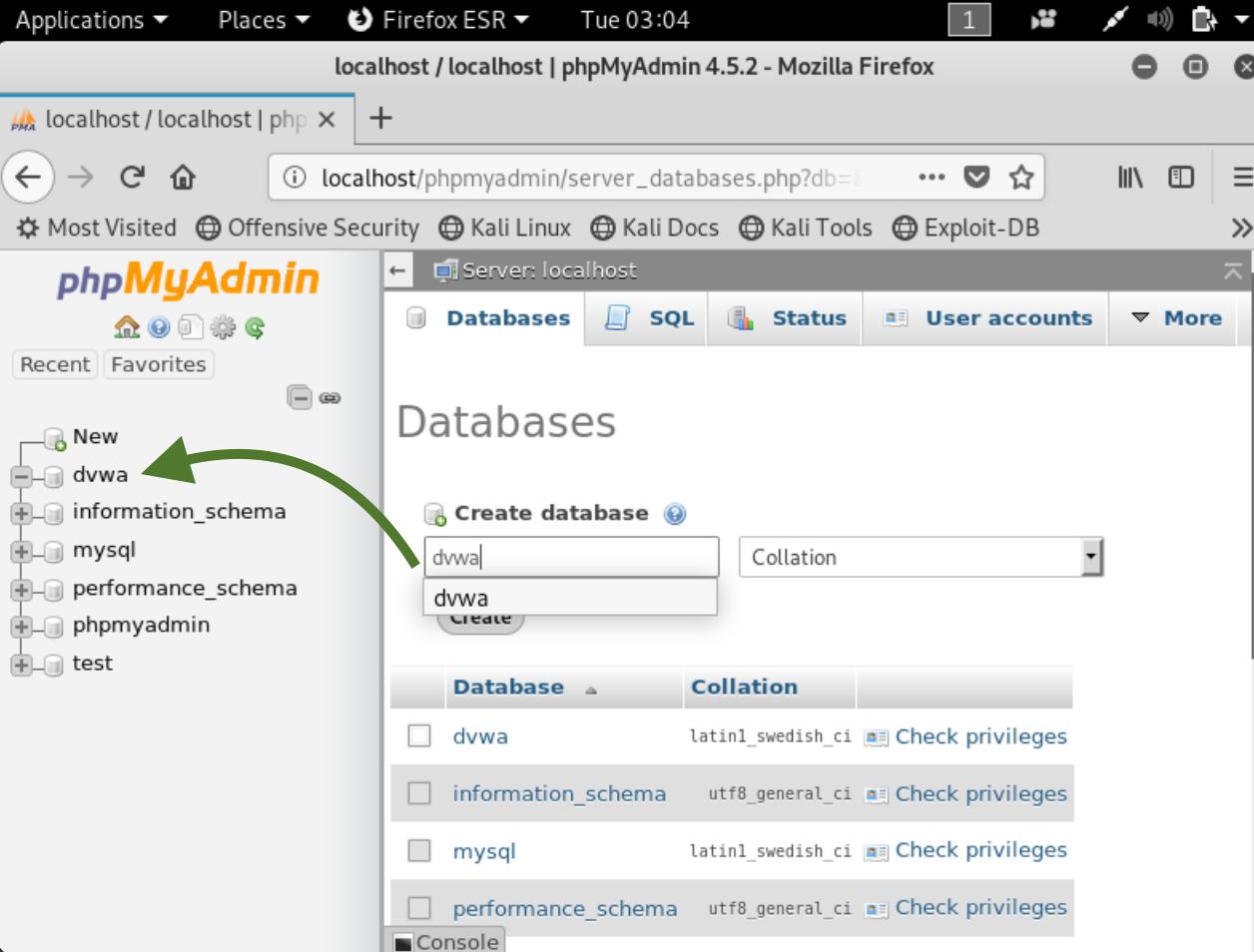Select dvwa in the navigation tree
The height and width of the screenshot is (952, 1254).
[100, 475]
